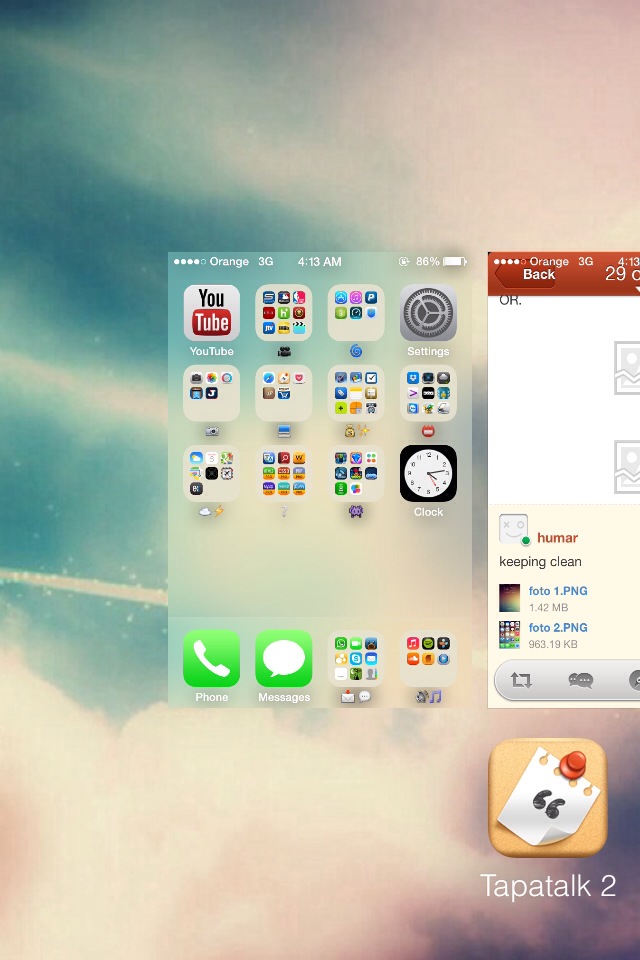Viewport: 640px width, 960px height.
Task: Open humar's username link
Action: (x=557, y=538)
